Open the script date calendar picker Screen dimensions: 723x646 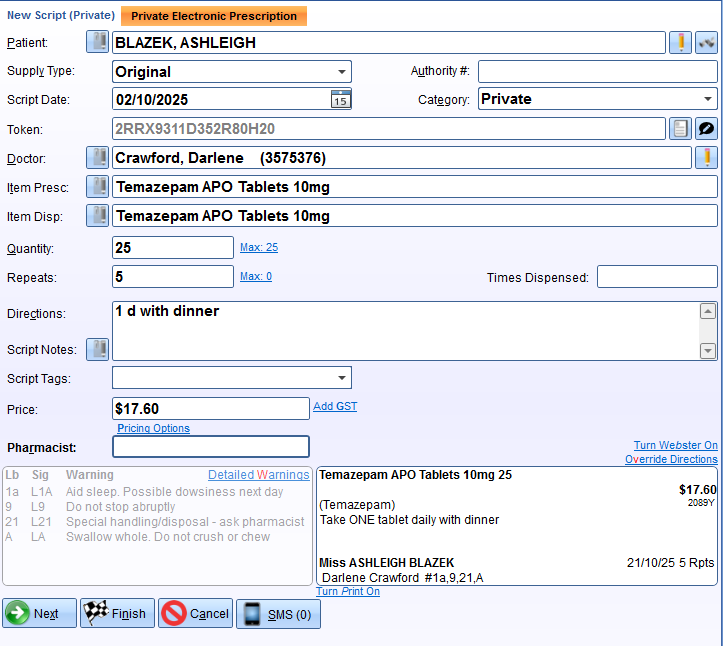340,99
